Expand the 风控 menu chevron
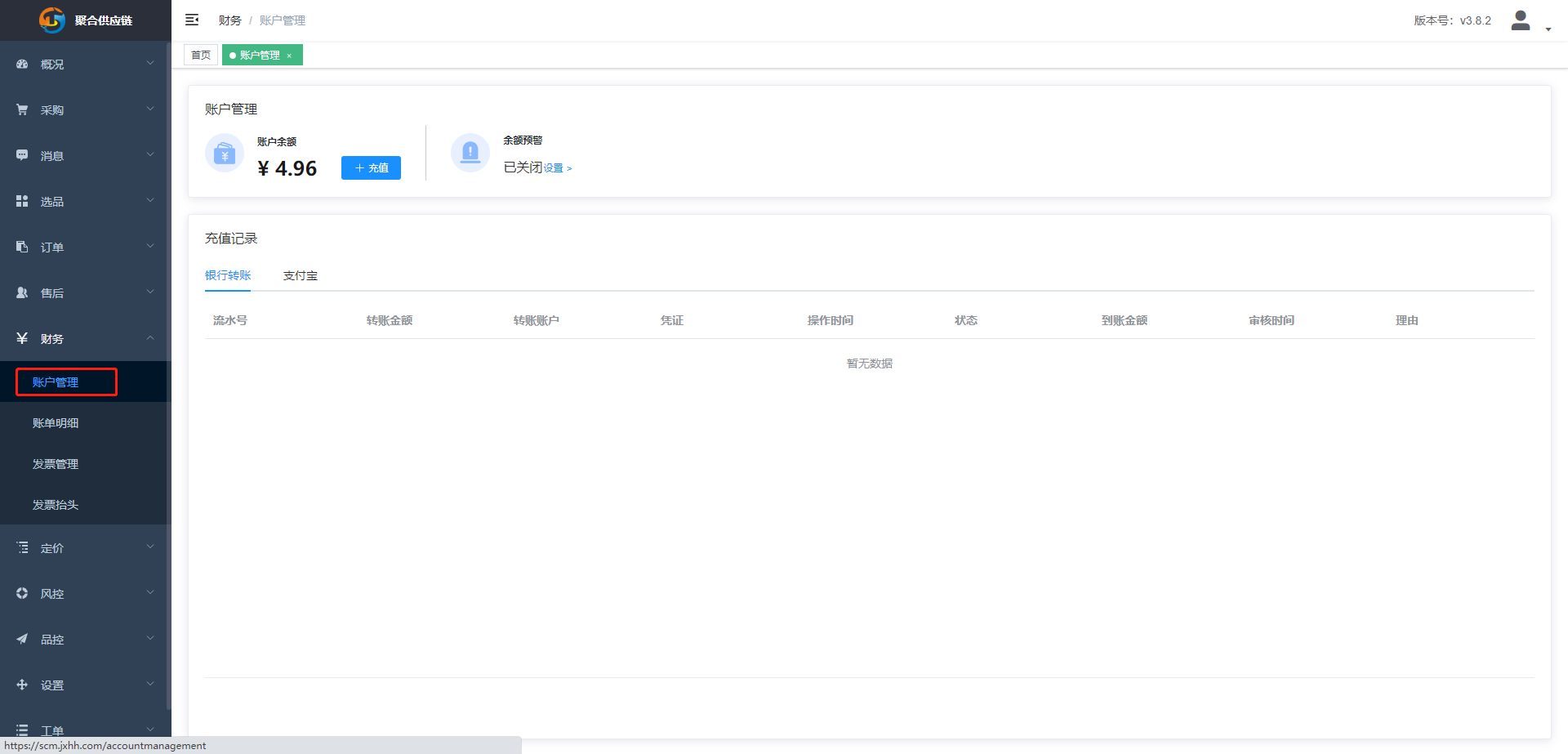The width and height of the screenshot is (1568, 754). tap(150, 592)
